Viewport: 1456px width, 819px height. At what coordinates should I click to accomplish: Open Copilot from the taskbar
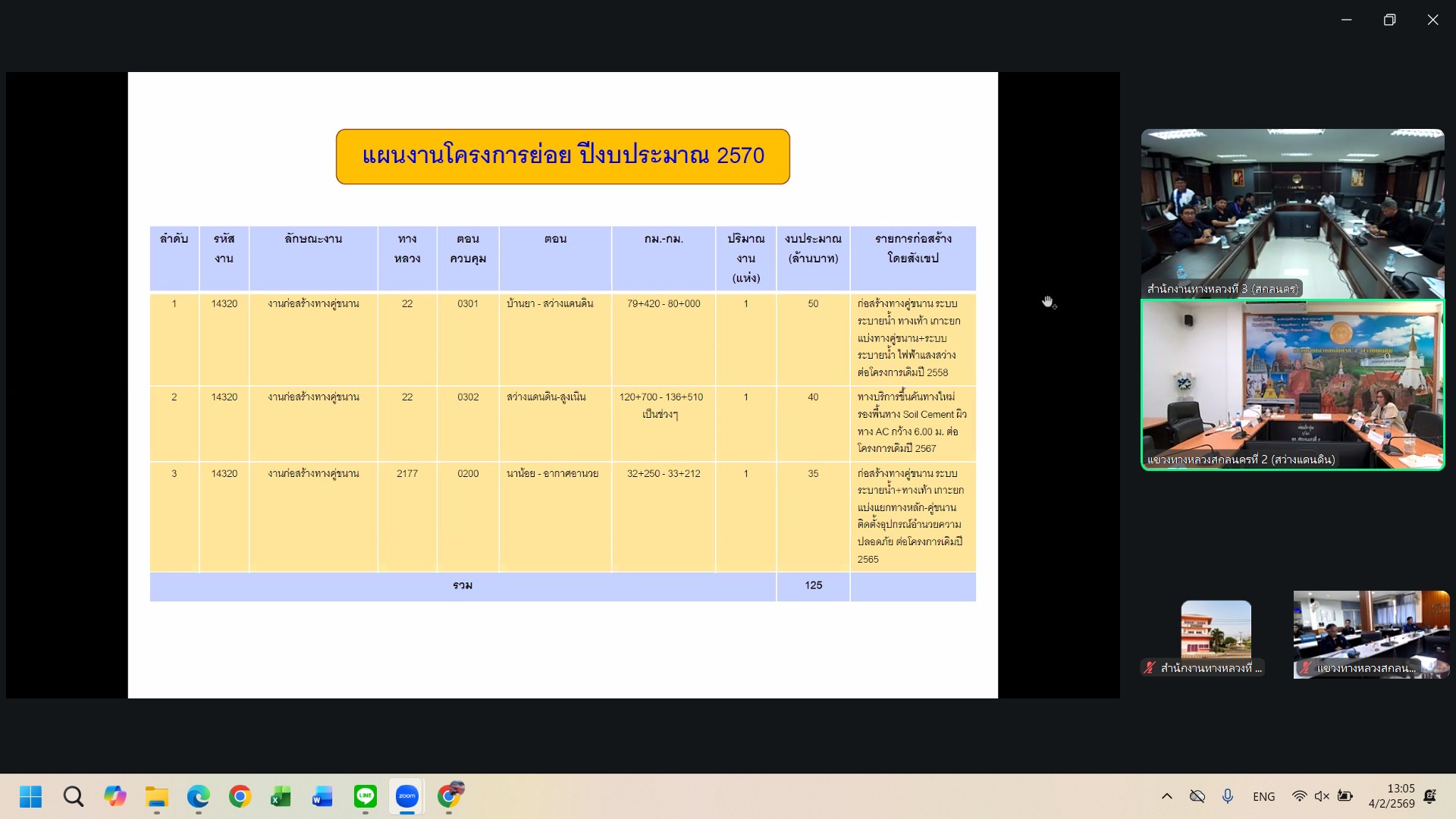click(x=115, y=796)
